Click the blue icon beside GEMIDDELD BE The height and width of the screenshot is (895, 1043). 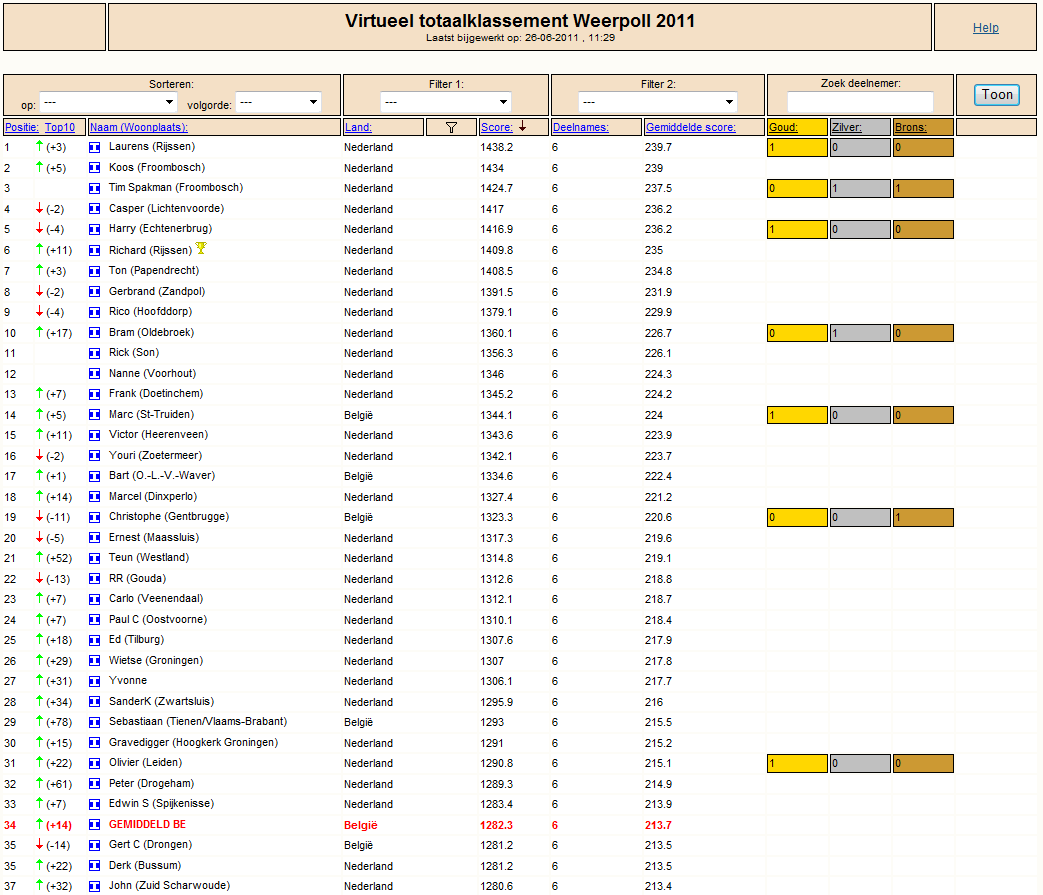click(x=94, y=825)
